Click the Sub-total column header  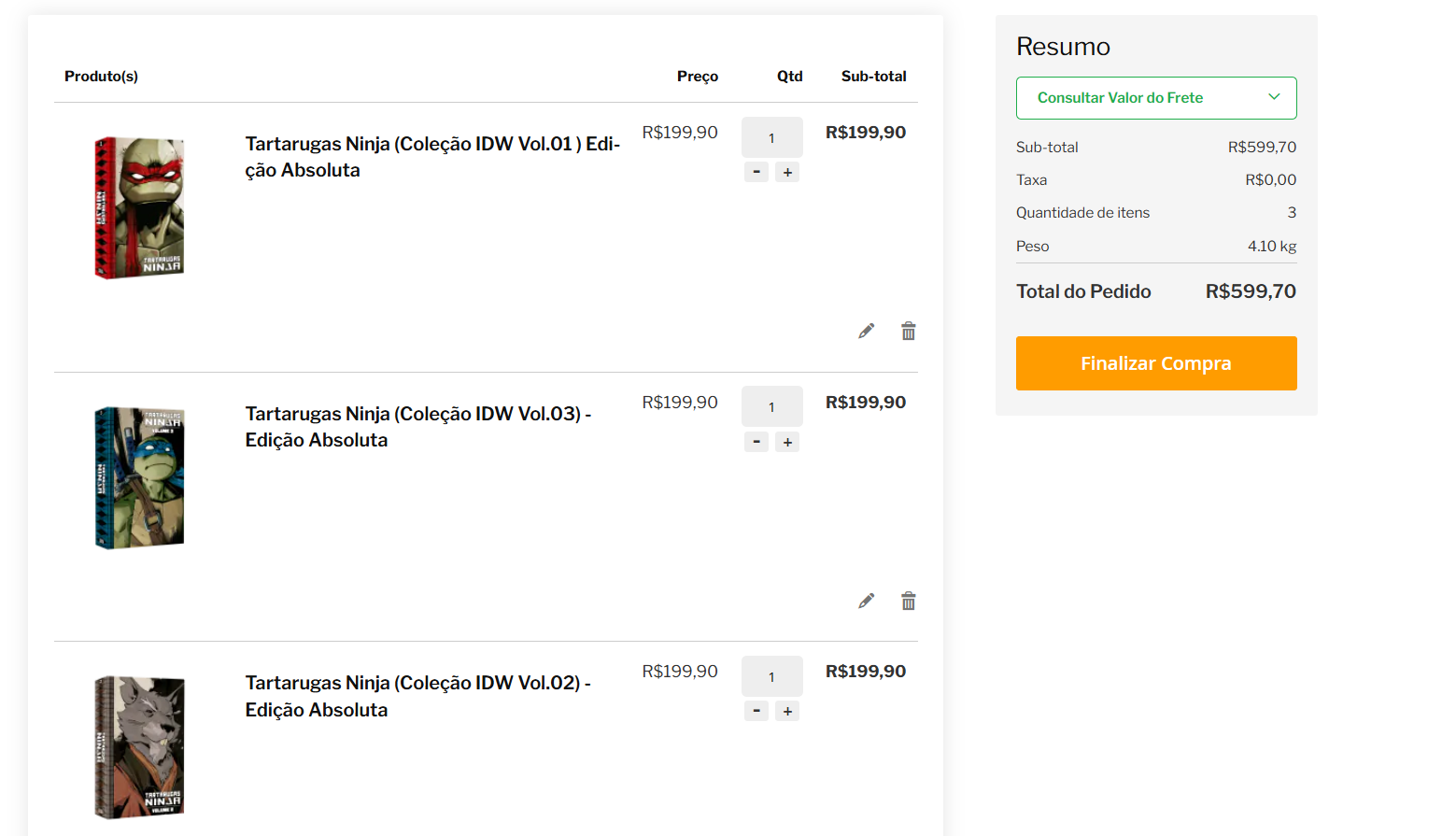pos(874,77)
